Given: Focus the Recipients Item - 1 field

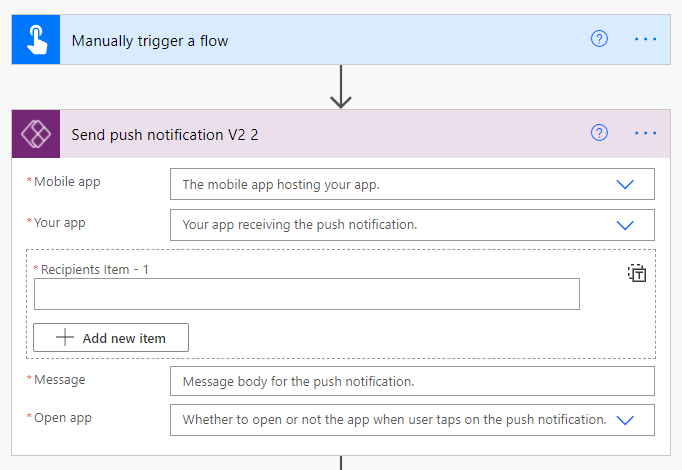Looking at the screenshot, I should click(x=306, y=294).
